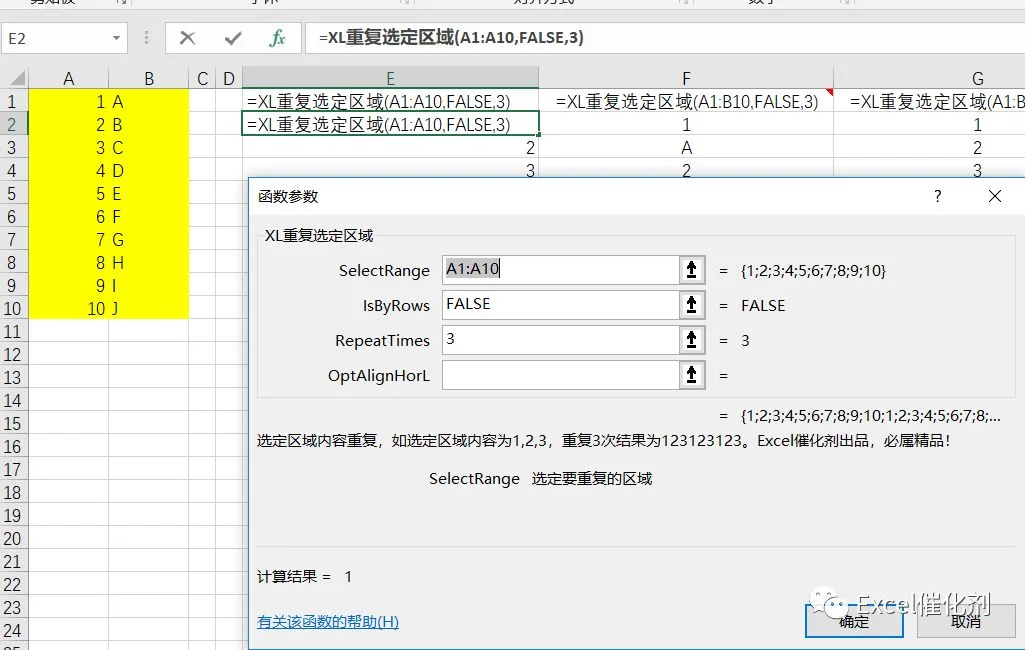1025x650 pixels.
Task: Click cell B1 containing letter A
Action: pos(149,101)
